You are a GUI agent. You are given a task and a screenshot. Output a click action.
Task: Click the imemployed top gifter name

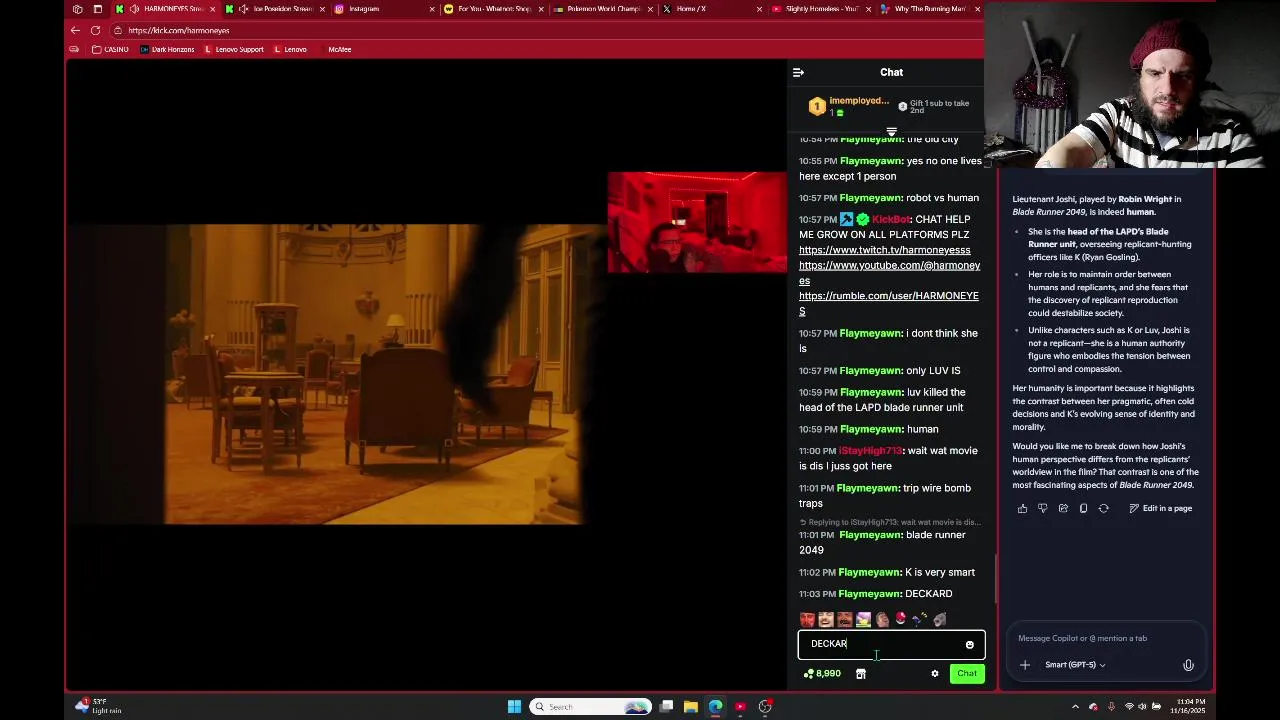point(859,101)
